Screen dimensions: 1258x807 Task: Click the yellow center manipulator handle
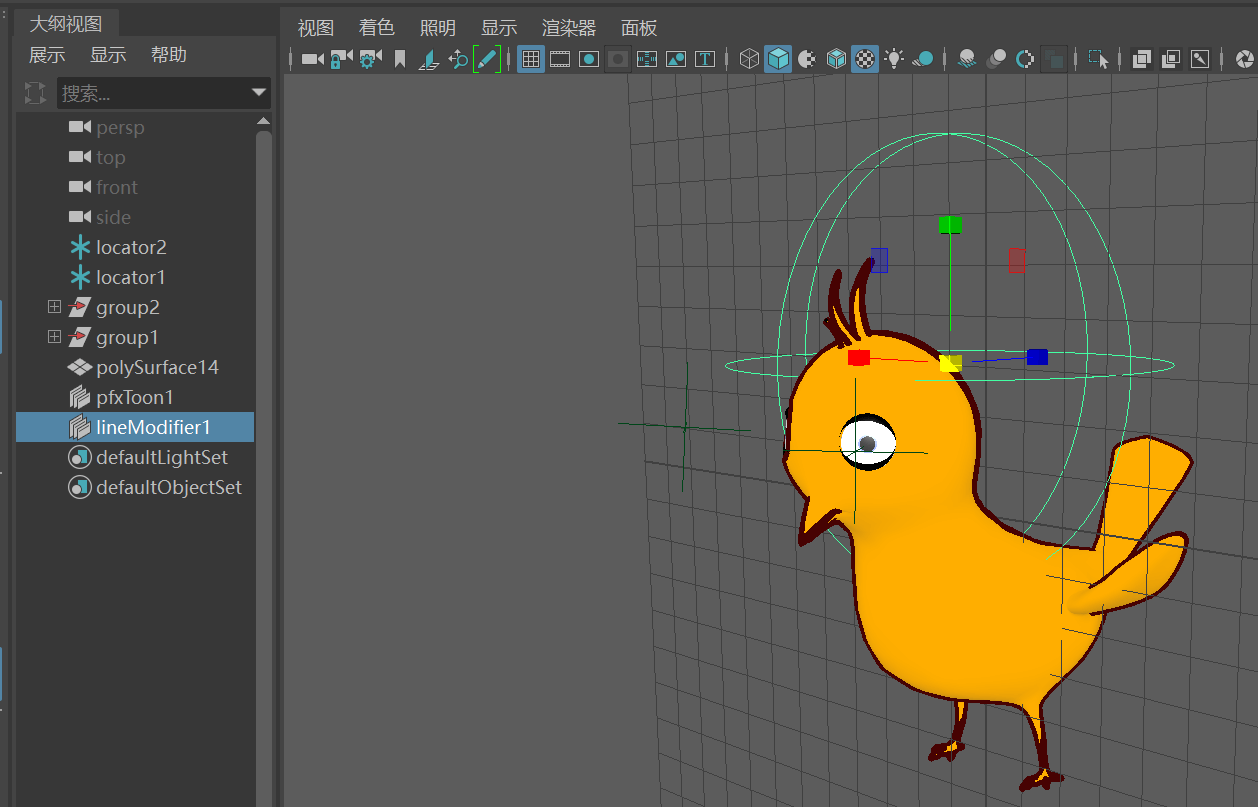950,363
